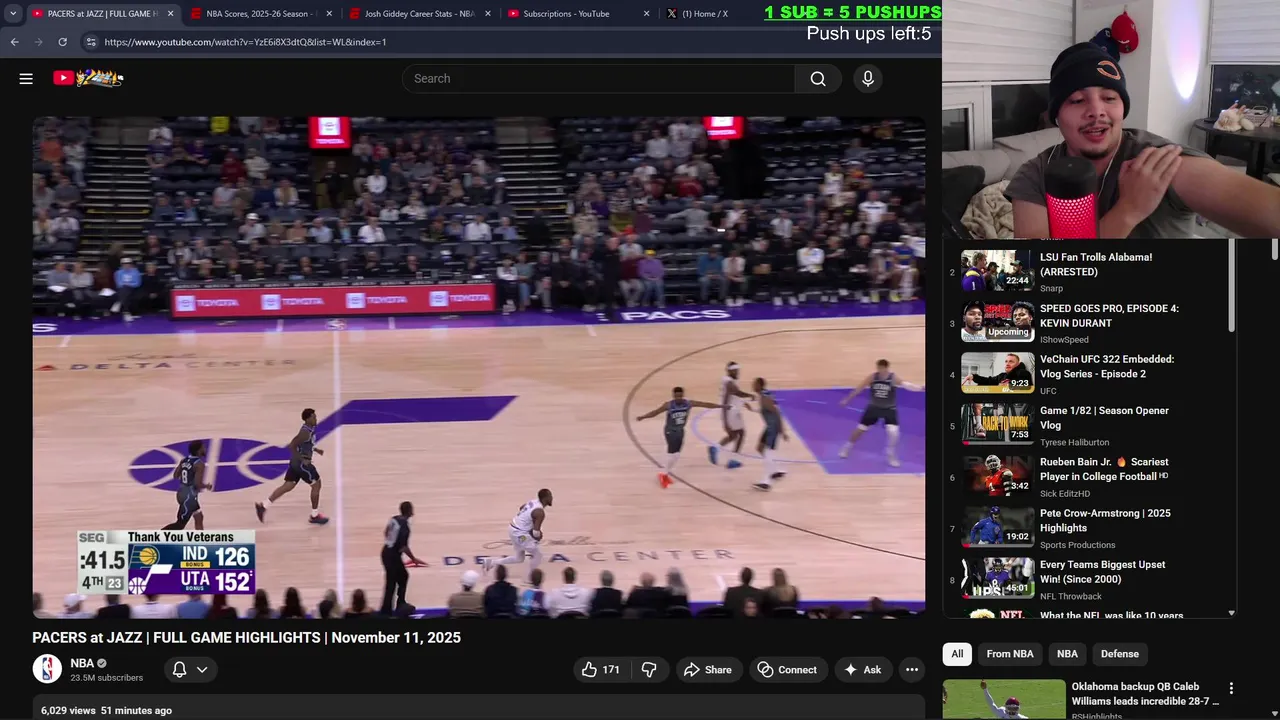Open the video title text
The image size is (1280, 720).
[246, 638]
